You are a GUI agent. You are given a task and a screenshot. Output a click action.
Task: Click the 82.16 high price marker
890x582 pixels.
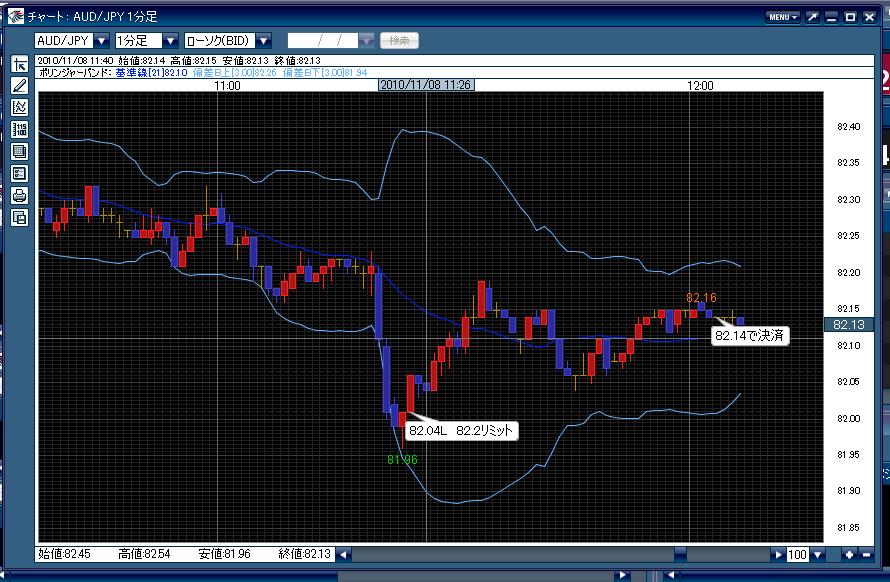tap(702, 298)
